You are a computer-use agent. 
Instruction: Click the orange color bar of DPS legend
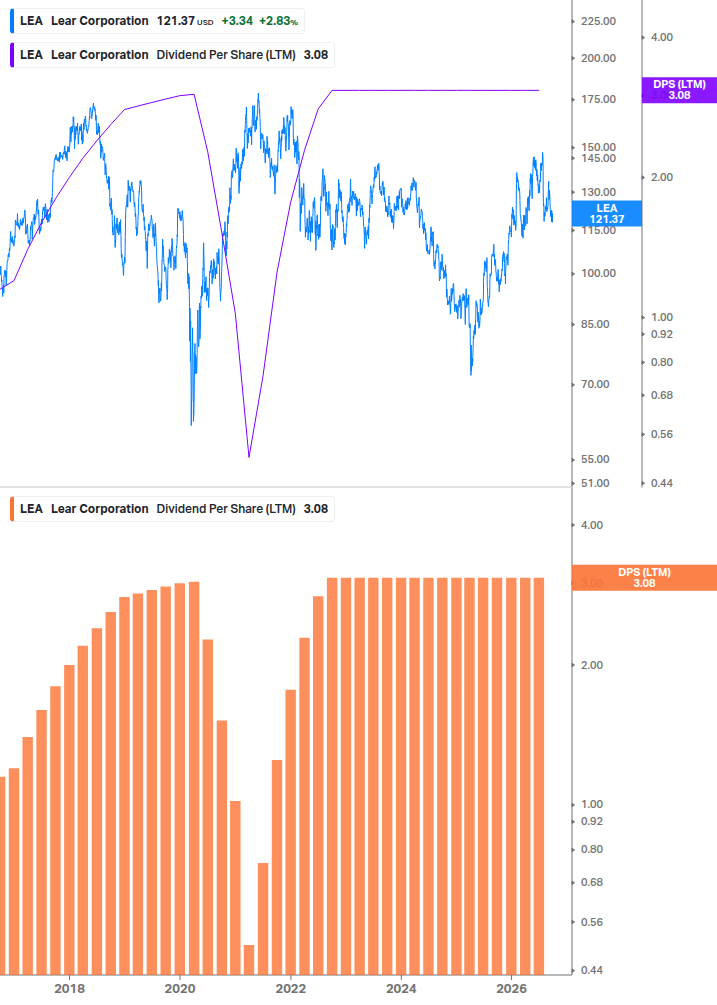(12, 509)
